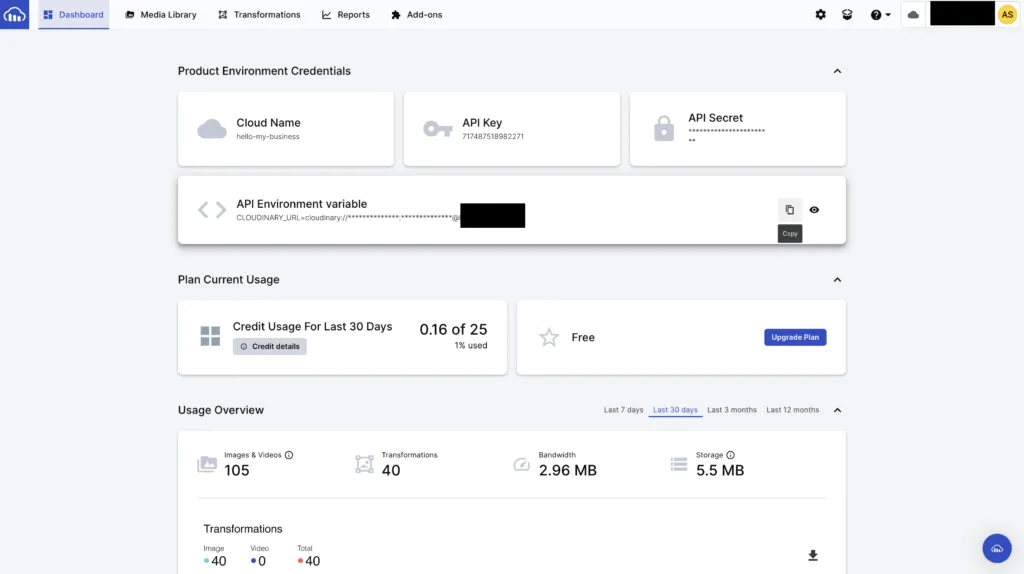
Task: Copy the API Environment variable
Action: 790,210
